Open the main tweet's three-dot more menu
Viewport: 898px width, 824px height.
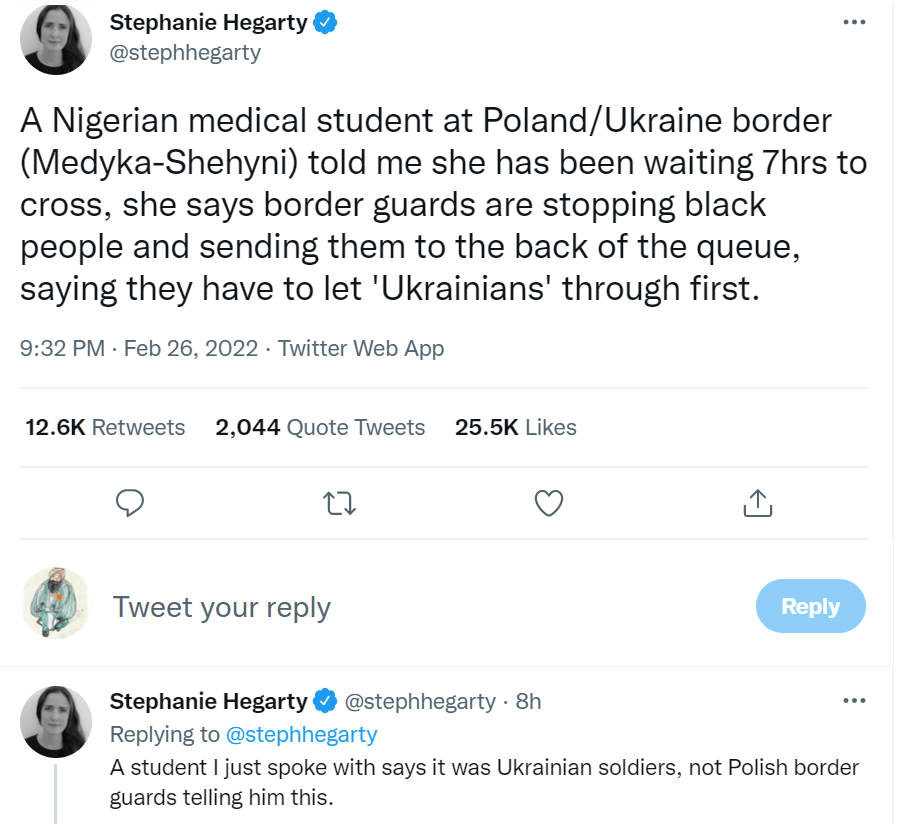tap(852, 22)
